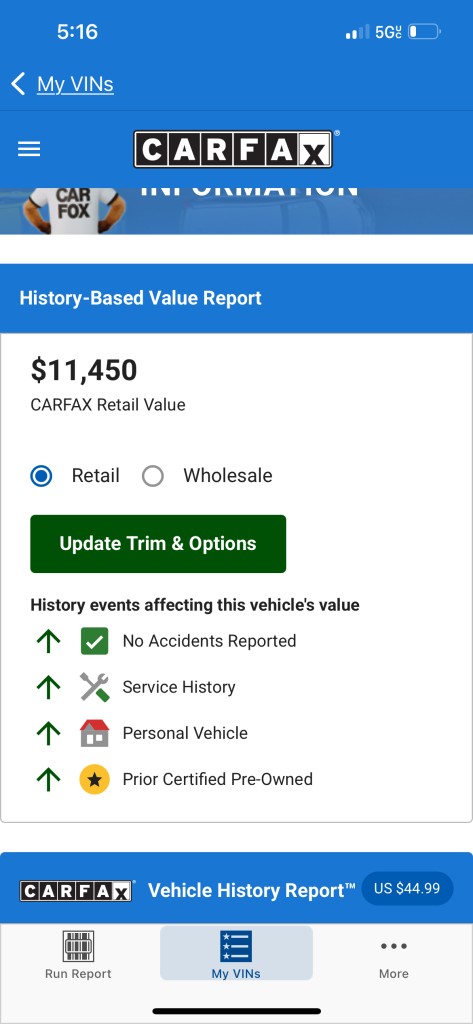
Task: Tap the Prior Certified Pre-Owned star icon
Action: point(95,779)
